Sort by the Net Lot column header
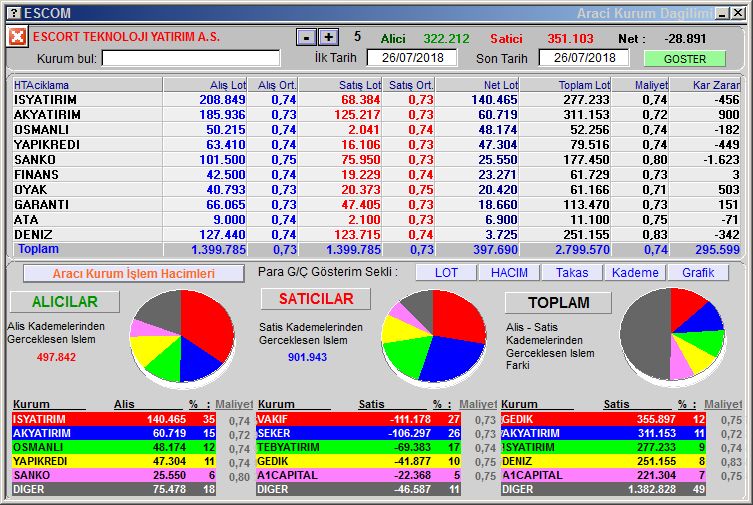Screen dimensions: 753x505 tap(478, 85)
